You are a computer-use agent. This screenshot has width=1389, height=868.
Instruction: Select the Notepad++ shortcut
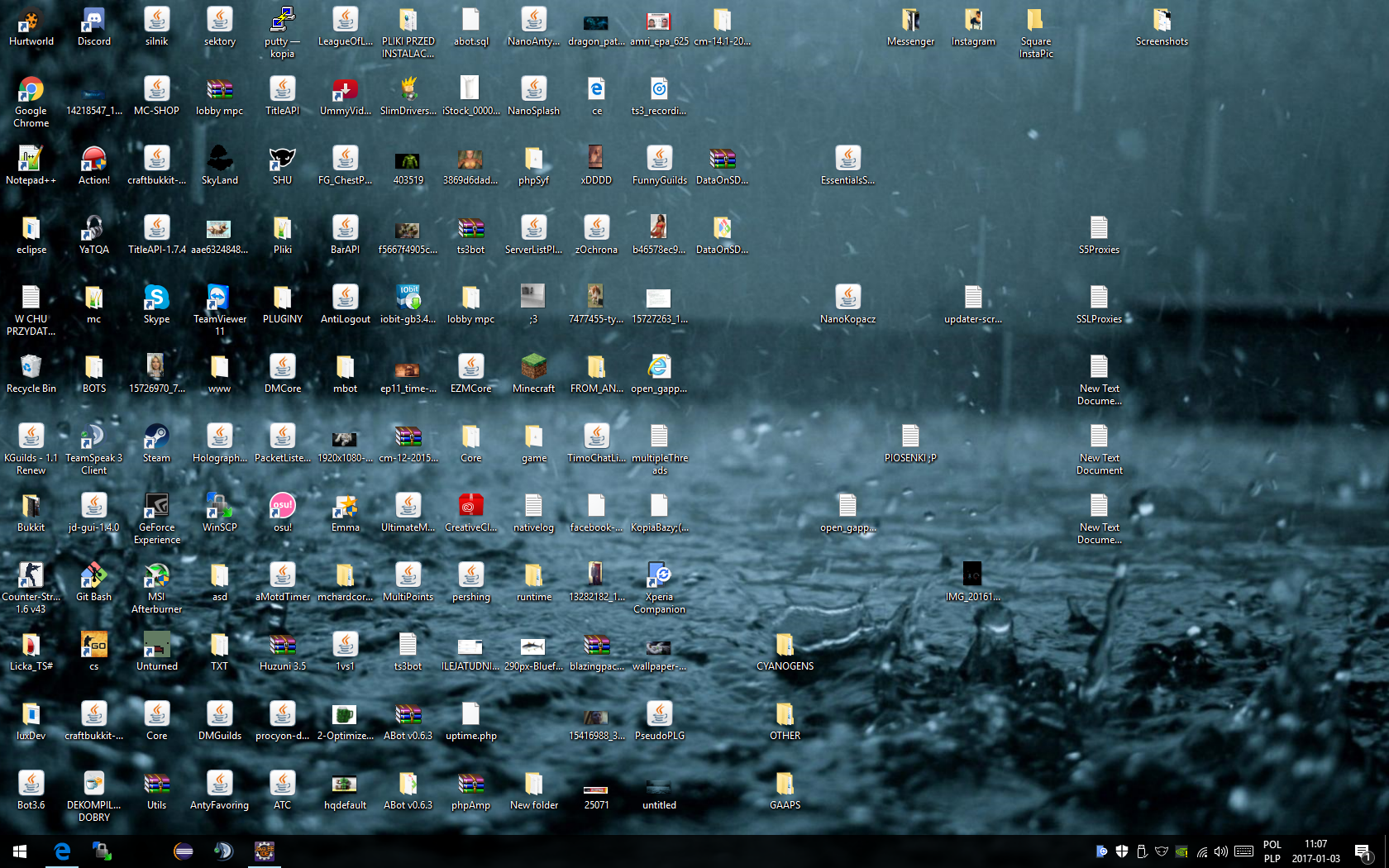click(31, 160)
